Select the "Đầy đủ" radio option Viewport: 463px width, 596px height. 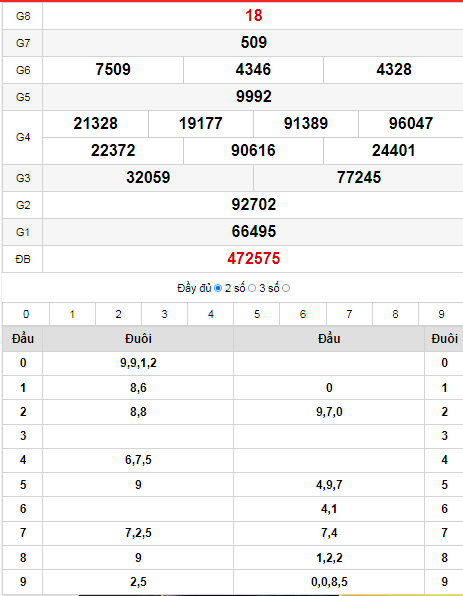(218, 288)
